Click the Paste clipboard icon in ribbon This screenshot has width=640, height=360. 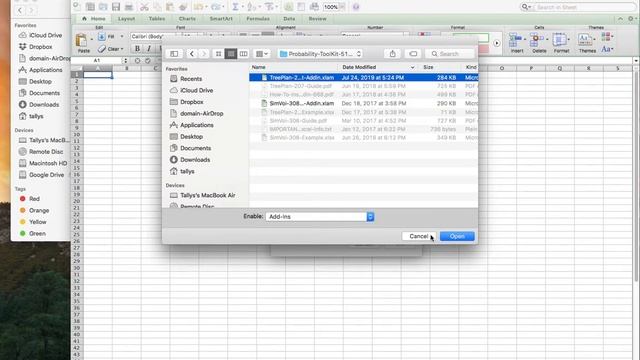point(82,40)
